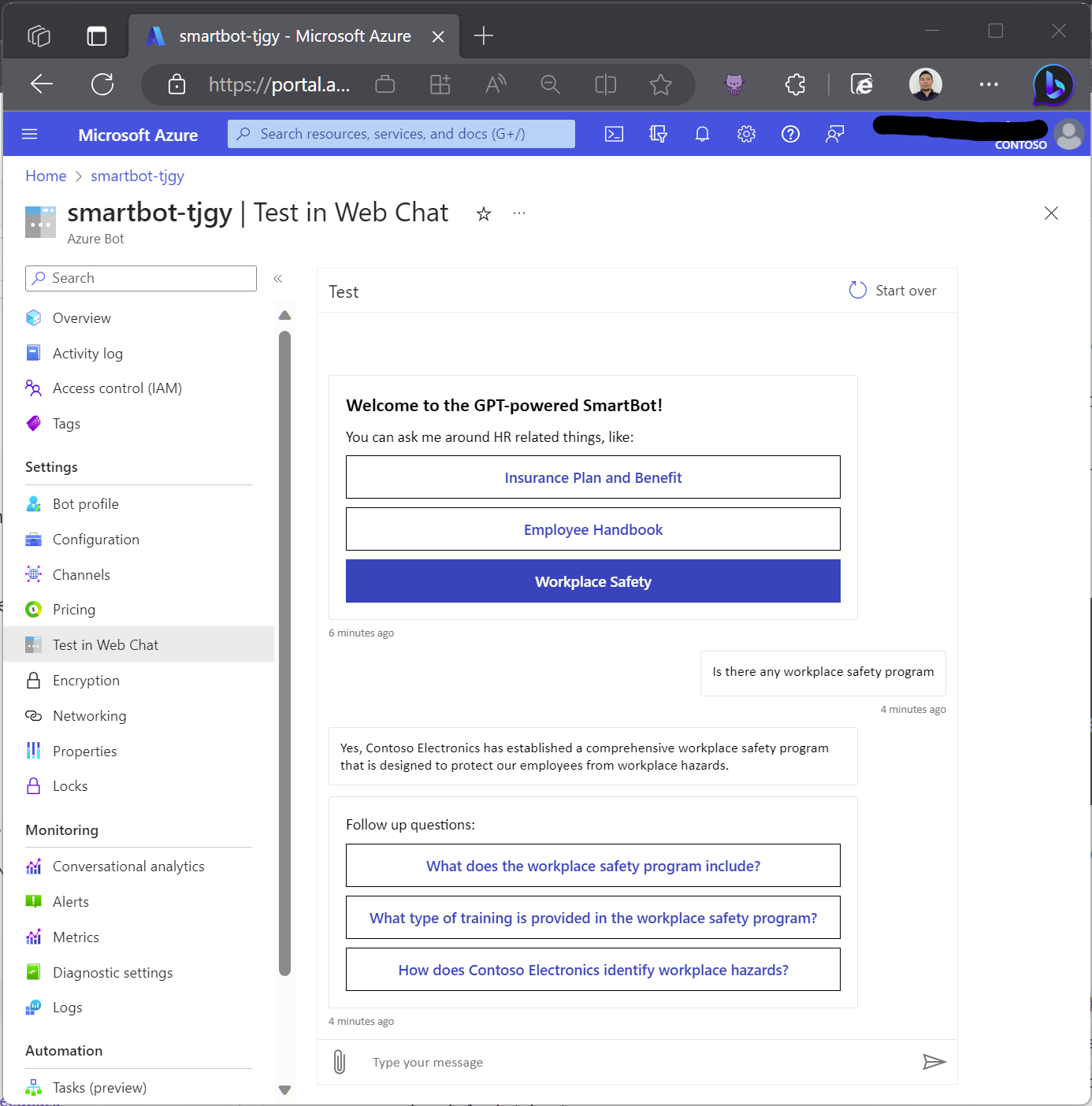Open a new browser tab
Screen dimensions: 1092x1106
[x=484, y=35]
